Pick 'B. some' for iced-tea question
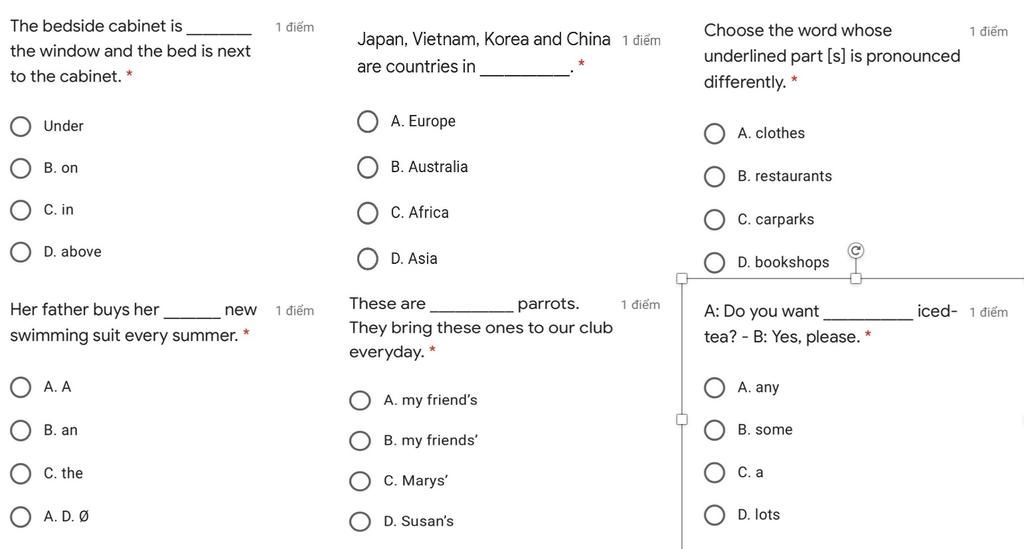 tap(715, 430)
